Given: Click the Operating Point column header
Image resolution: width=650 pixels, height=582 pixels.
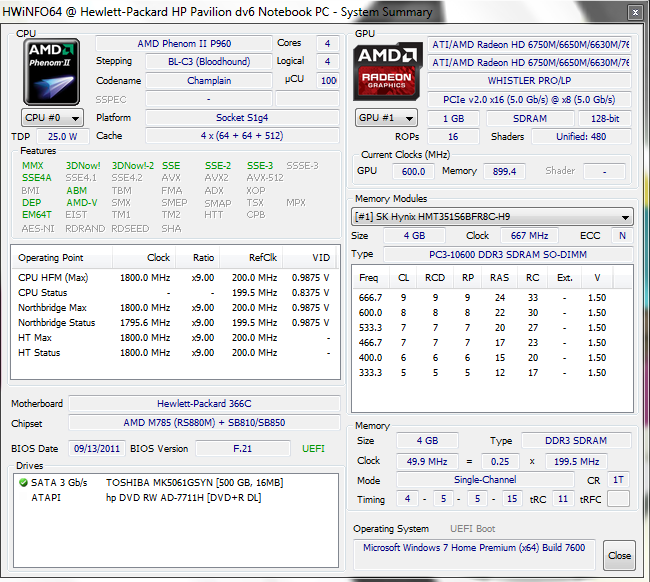Looking at the screenshot, I should [61, 258].
